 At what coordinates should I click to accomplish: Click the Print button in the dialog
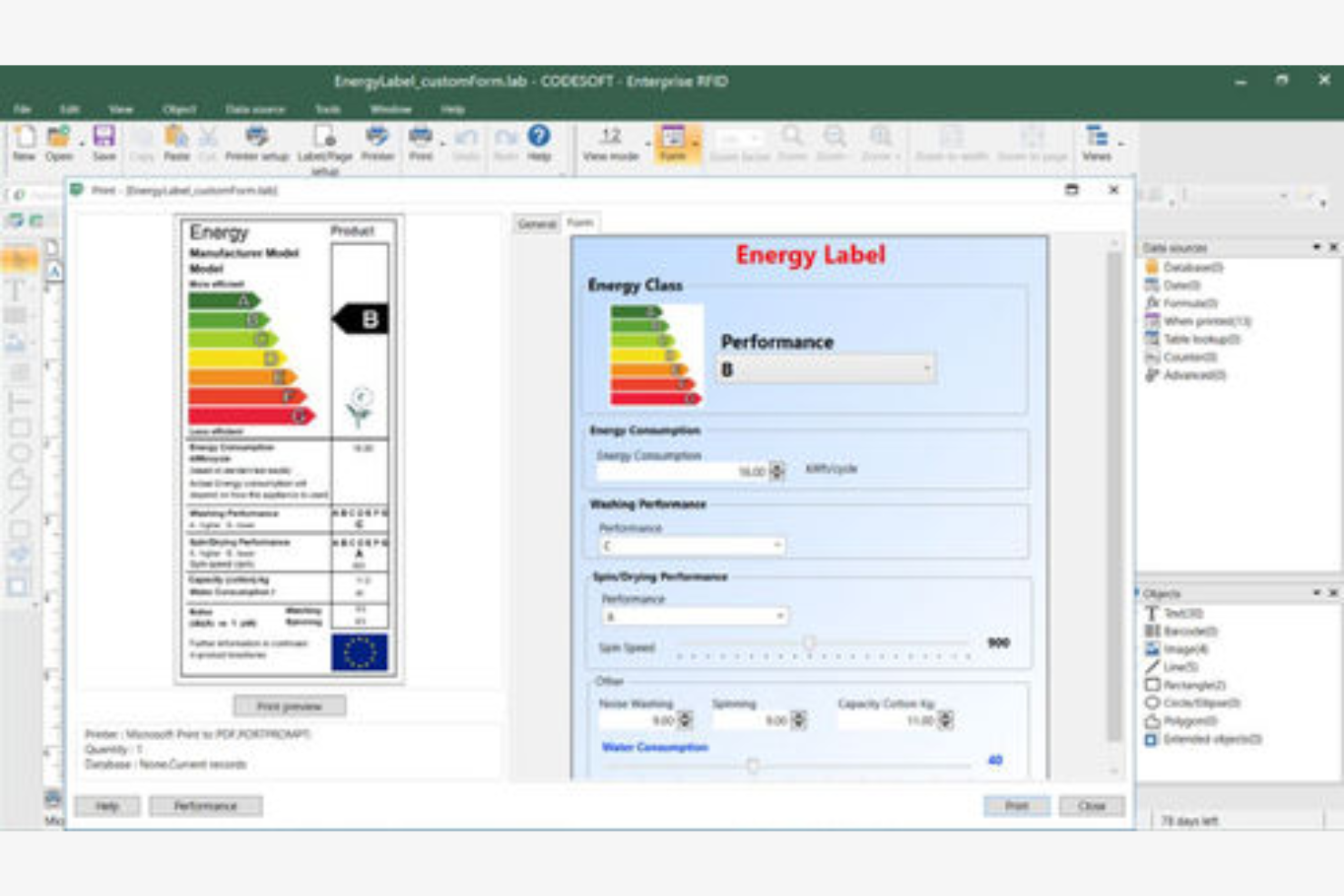1016,805
